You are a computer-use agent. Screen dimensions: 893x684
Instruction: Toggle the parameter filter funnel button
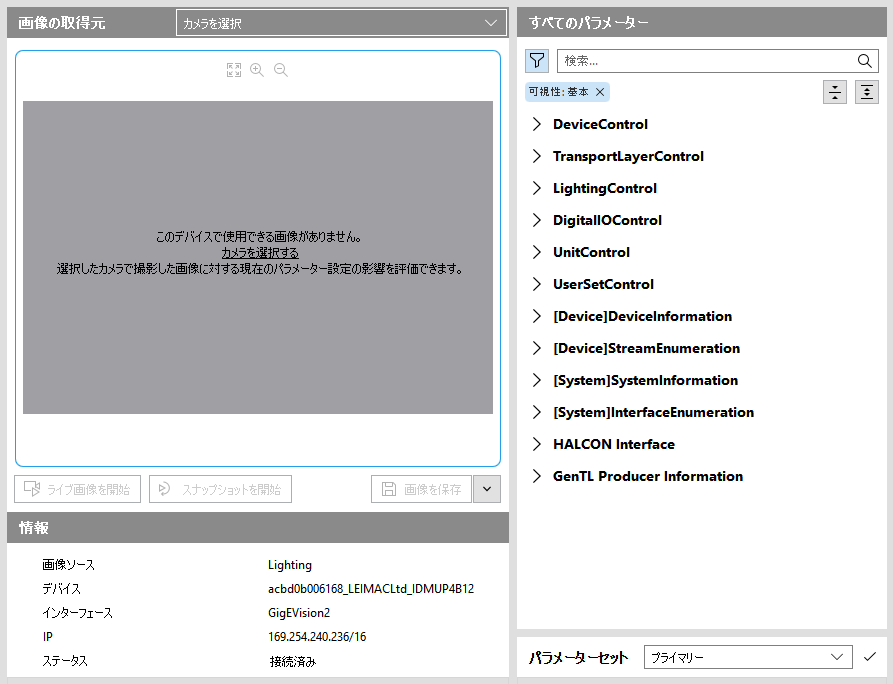[537, 61]
